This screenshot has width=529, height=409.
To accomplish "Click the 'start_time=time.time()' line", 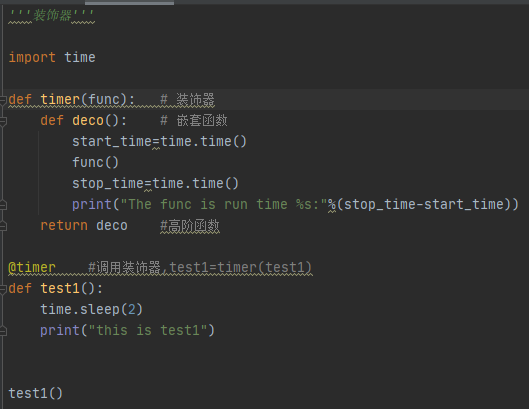I will point(159,141).
